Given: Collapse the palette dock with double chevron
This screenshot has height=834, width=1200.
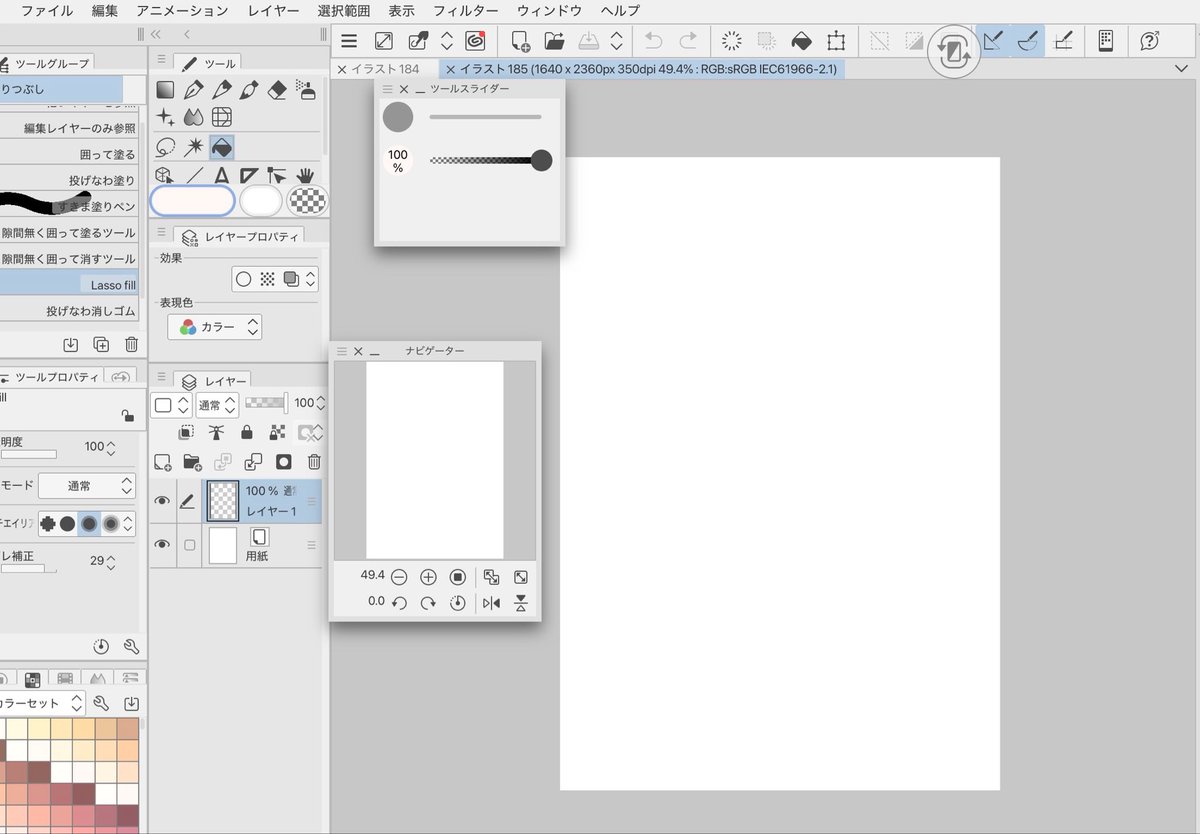Looking at the screenshot, I should 157,34.
